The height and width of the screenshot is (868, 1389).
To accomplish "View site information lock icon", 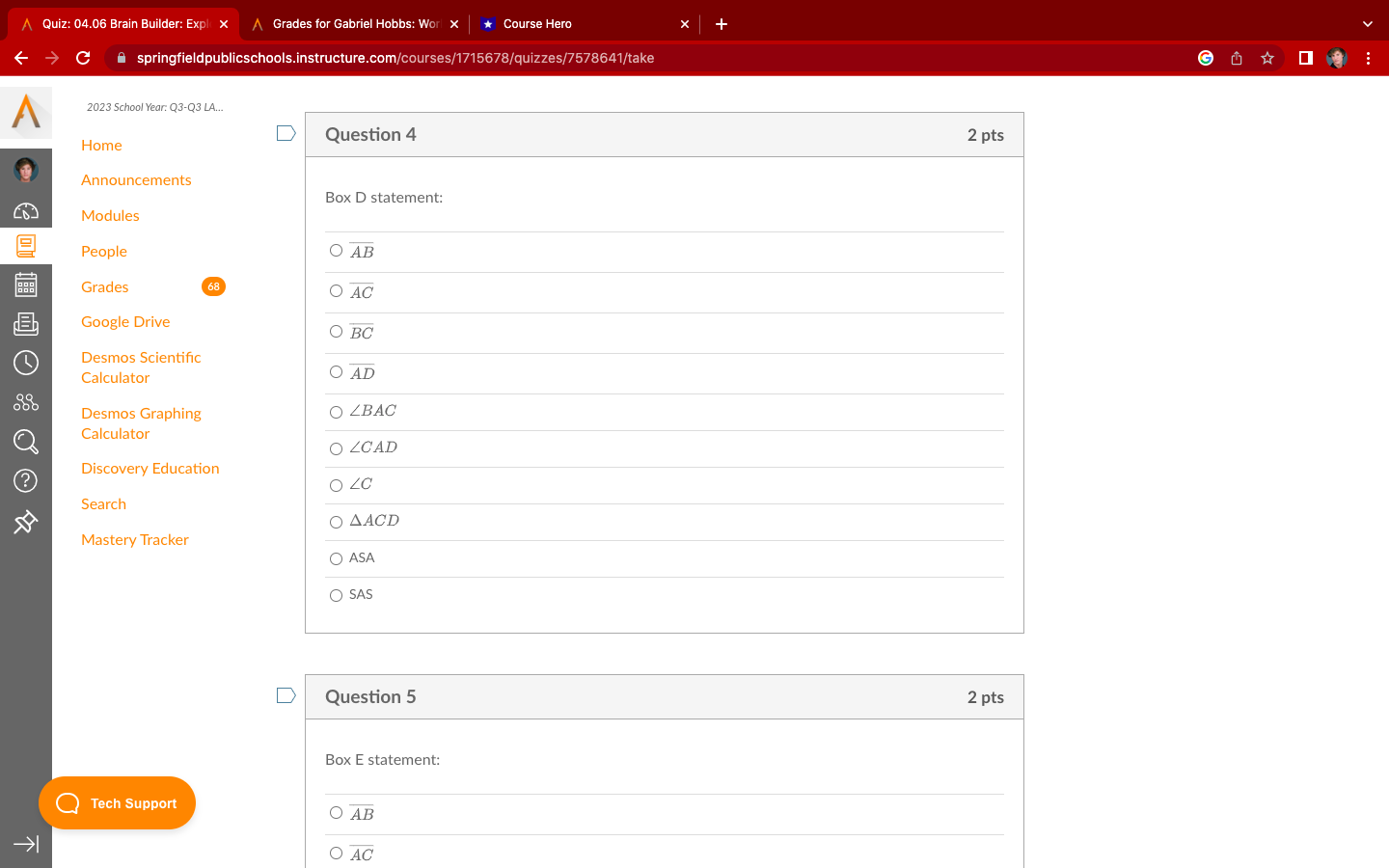I will click(121, 58).
